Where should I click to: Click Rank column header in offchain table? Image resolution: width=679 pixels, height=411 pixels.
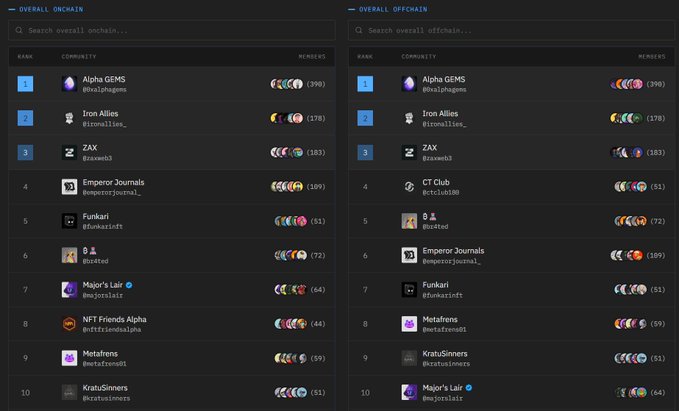[365, 57]
